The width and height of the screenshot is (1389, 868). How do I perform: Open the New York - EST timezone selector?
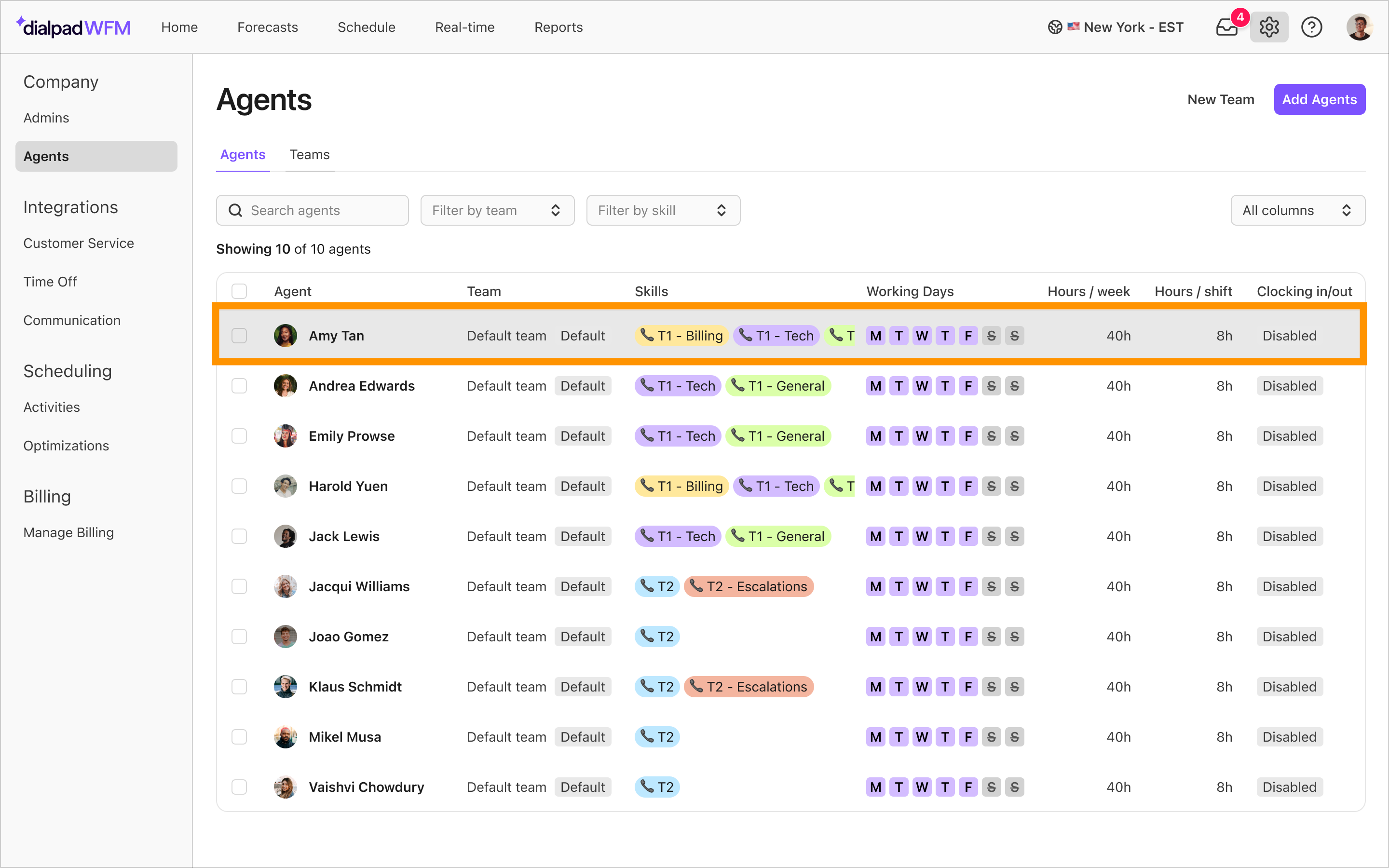tap(1115, 27)
